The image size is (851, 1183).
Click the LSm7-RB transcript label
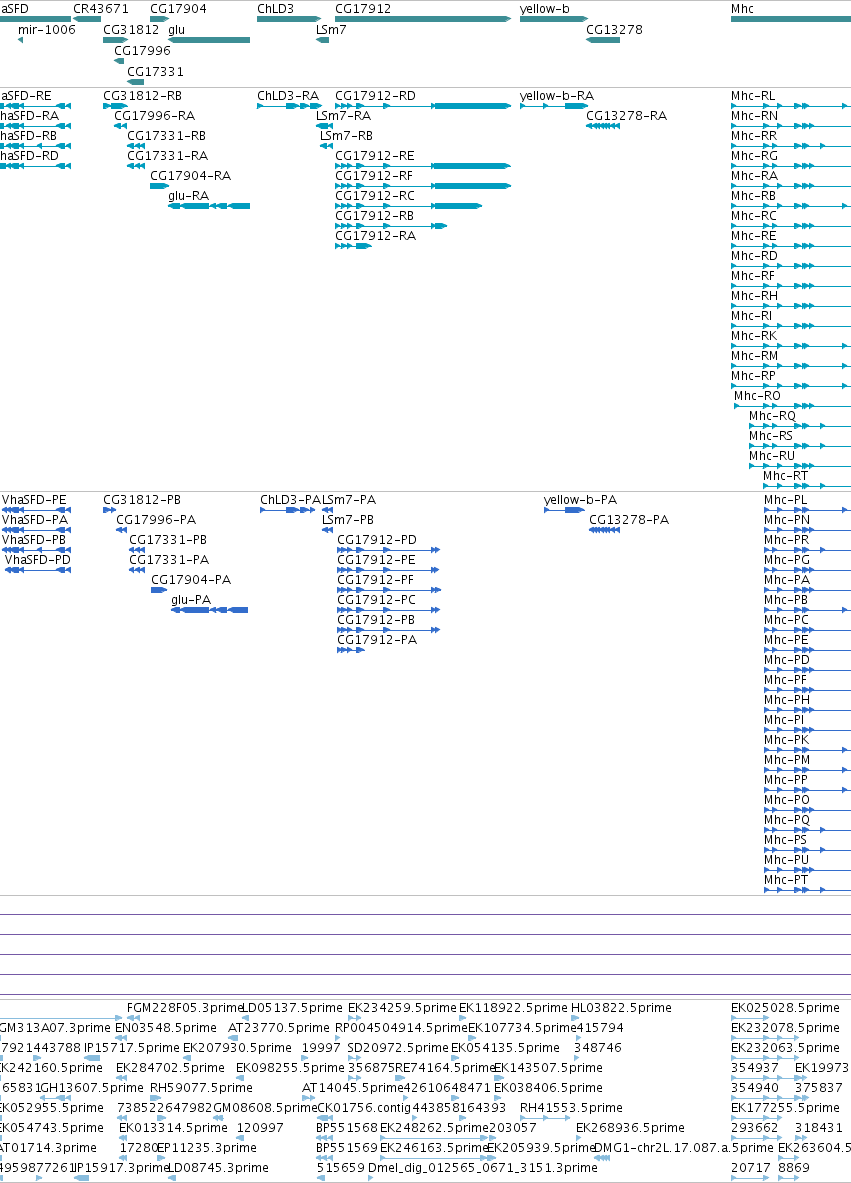click(346, 136)
